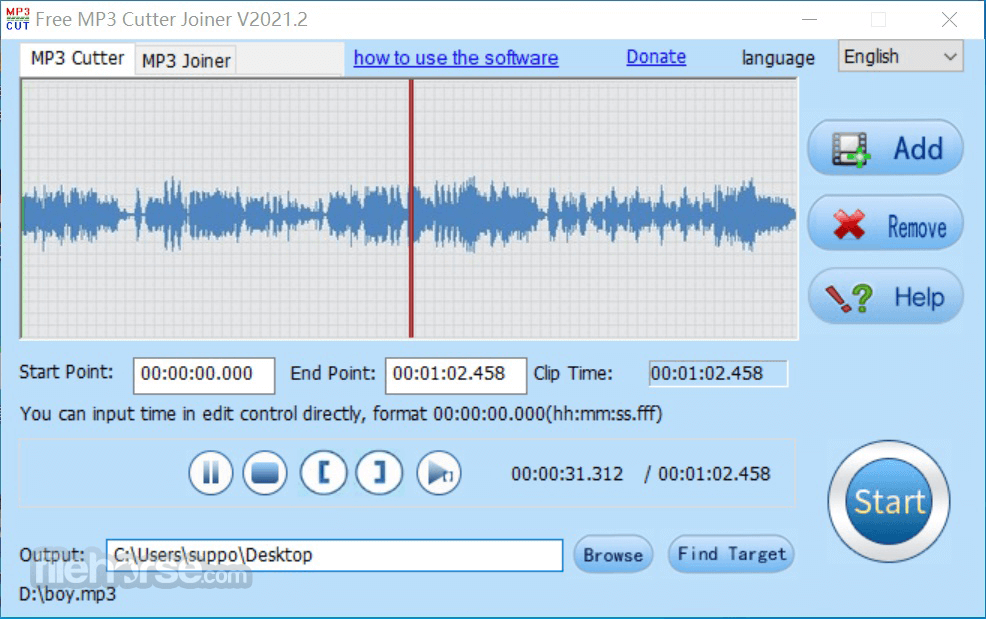This screenshot has width=986, height=619.
Task: Click the Clip Time field
Action: point(718,374)
